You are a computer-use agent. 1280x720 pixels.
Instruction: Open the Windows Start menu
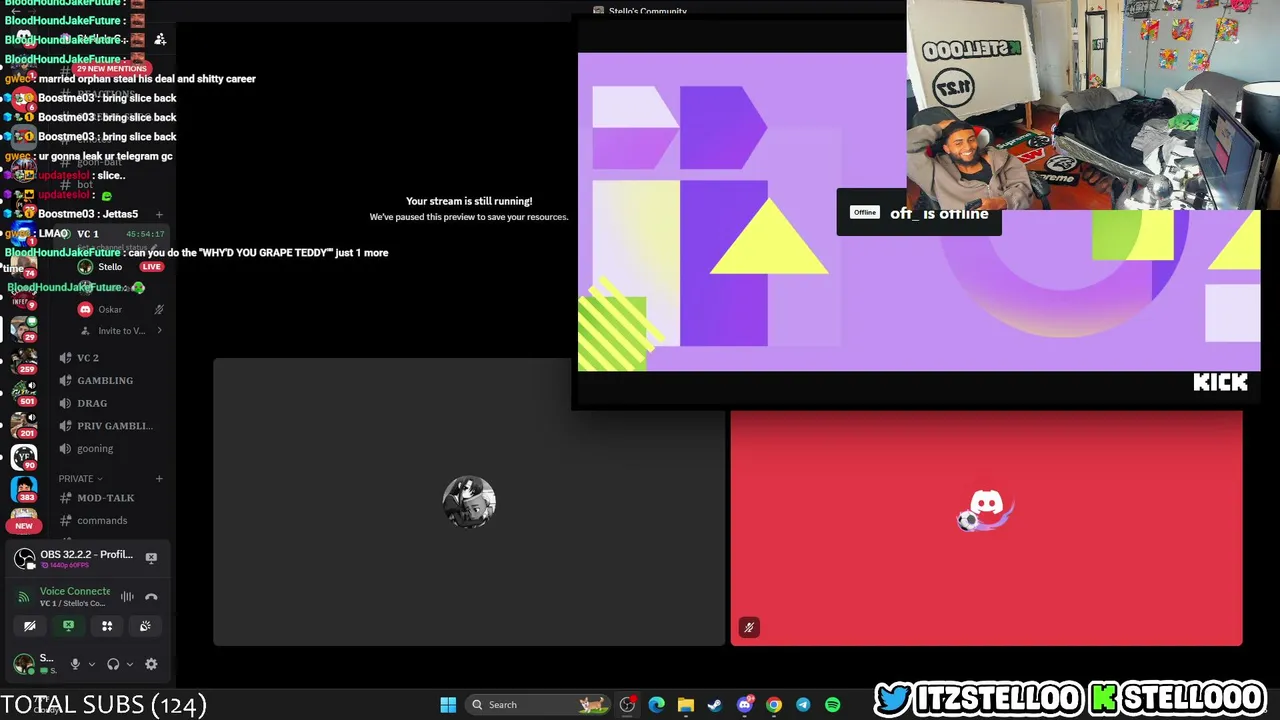click(x=448, y=705)
